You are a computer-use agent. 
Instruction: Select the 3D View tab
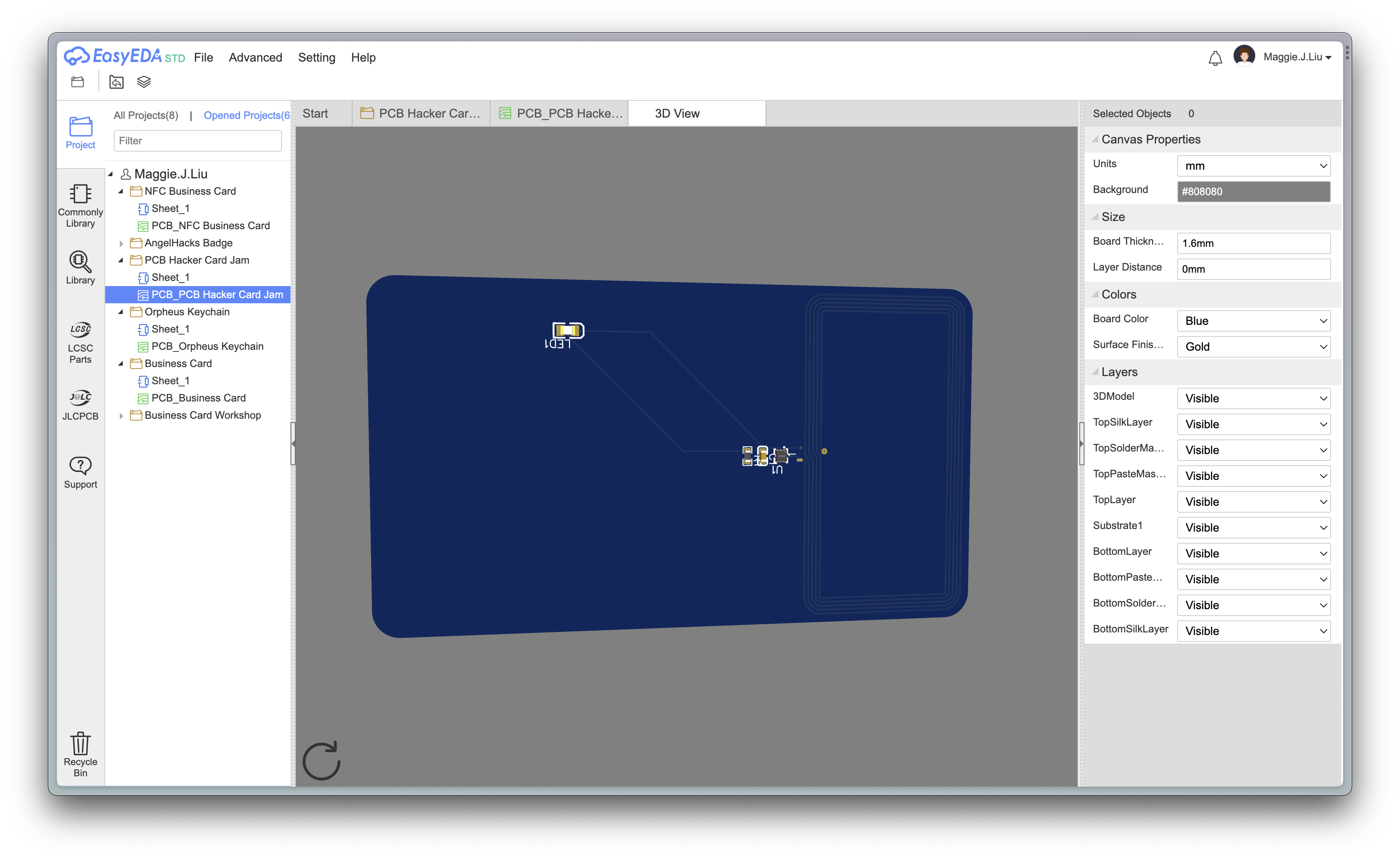coord(696,113)
